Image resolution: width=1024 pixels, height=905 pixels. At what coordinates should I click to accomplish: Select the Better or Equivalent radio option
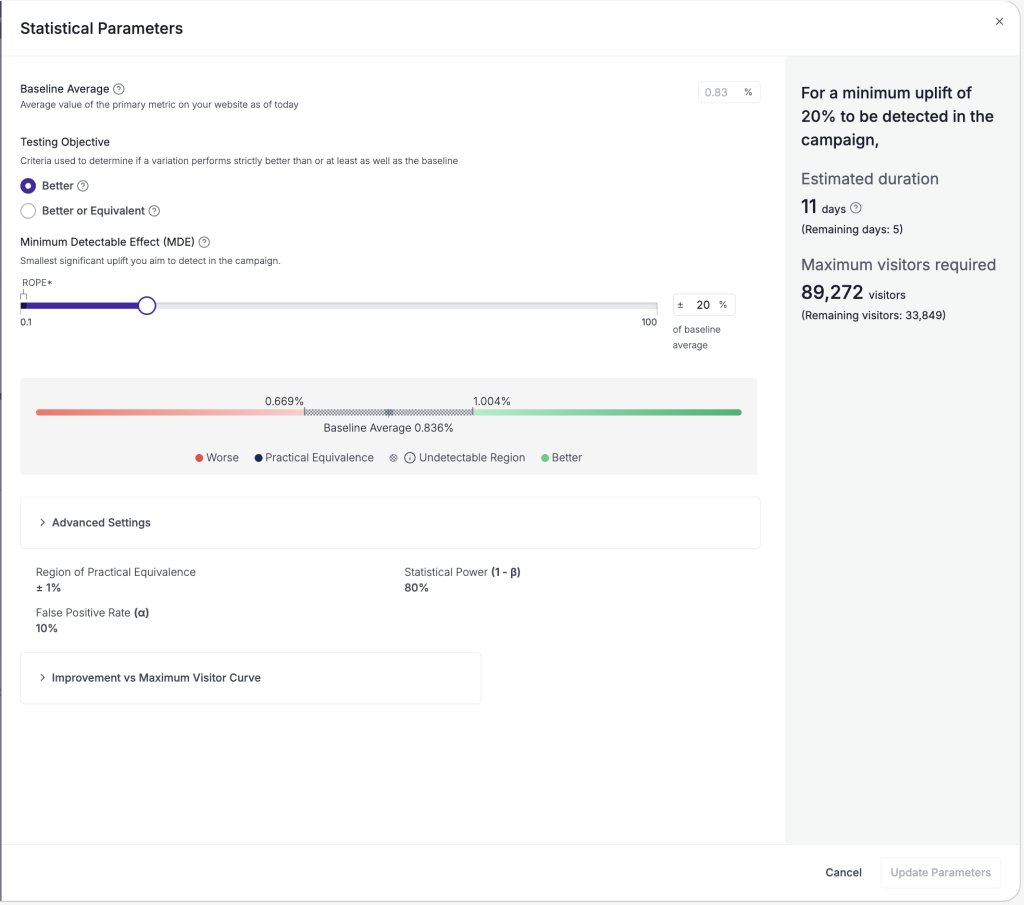click(28, 211)
